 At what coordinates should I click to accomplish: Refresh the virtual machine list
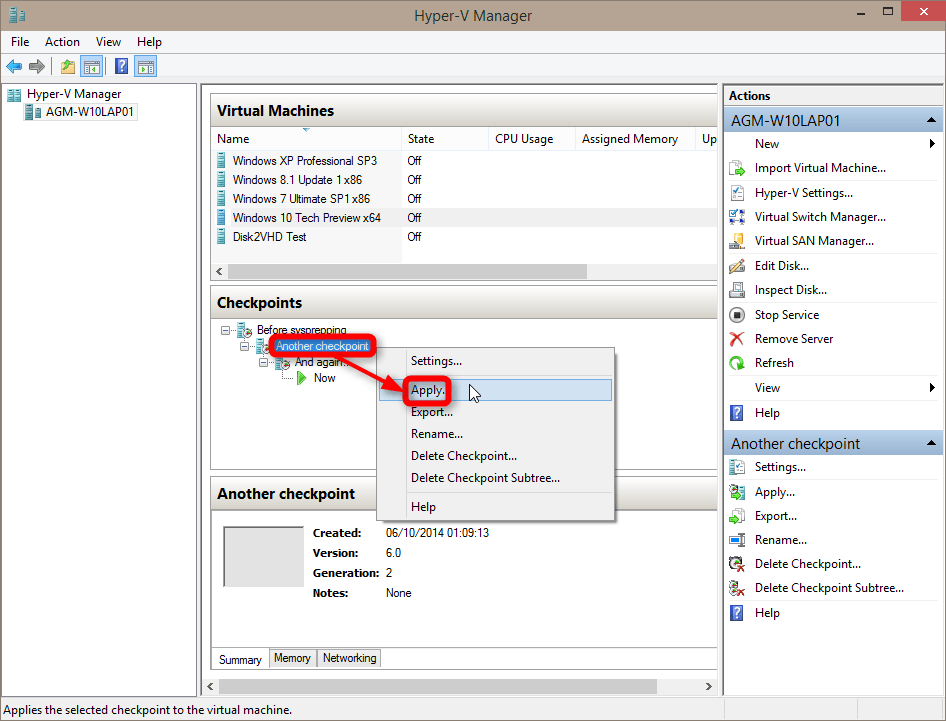click(771, 363)
